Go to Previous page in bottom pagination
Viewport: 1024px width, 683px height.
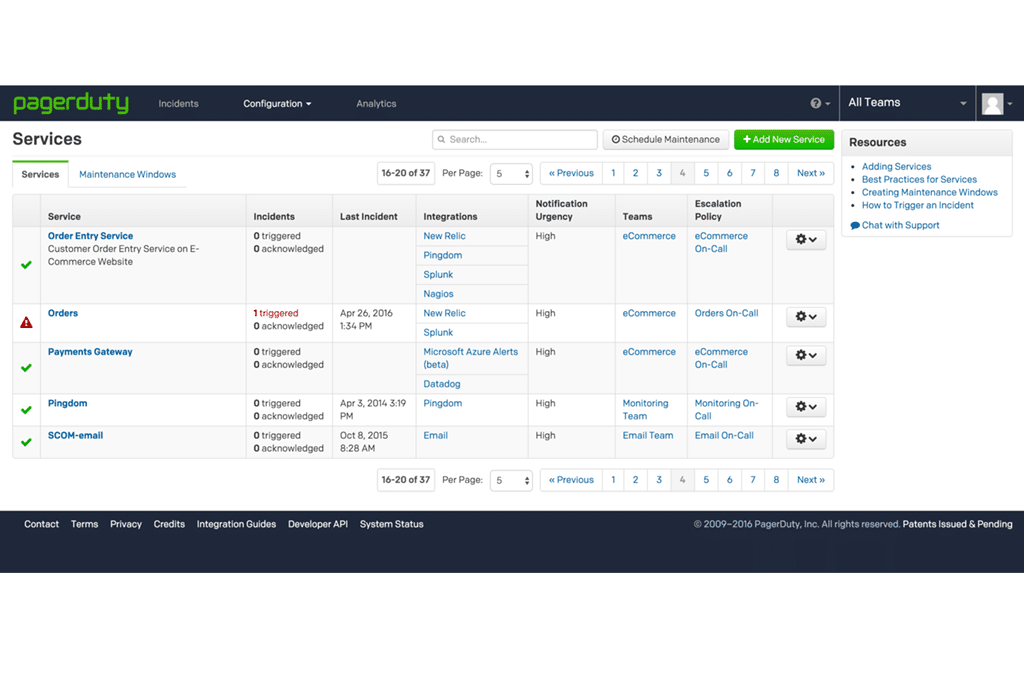click(x=571, y=480)
